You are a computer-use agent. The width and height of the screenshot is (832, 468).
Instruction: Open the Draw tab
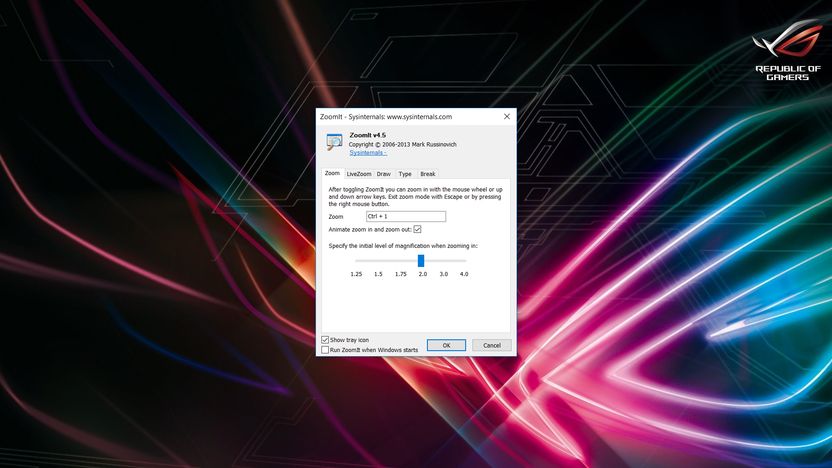pyautogui.click(x=384, y=174)
